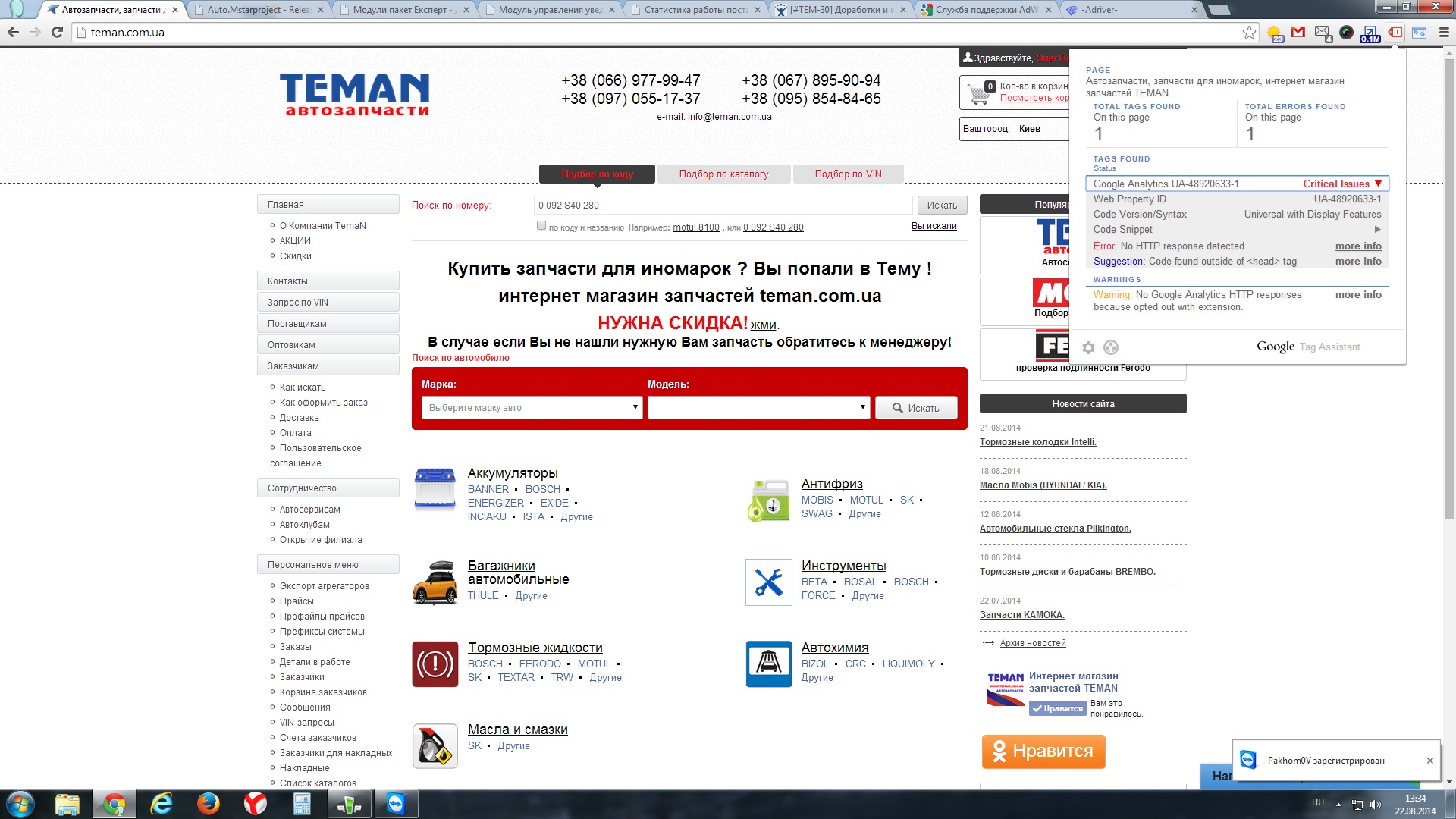Open the Модель dropdown

[758, 408]
